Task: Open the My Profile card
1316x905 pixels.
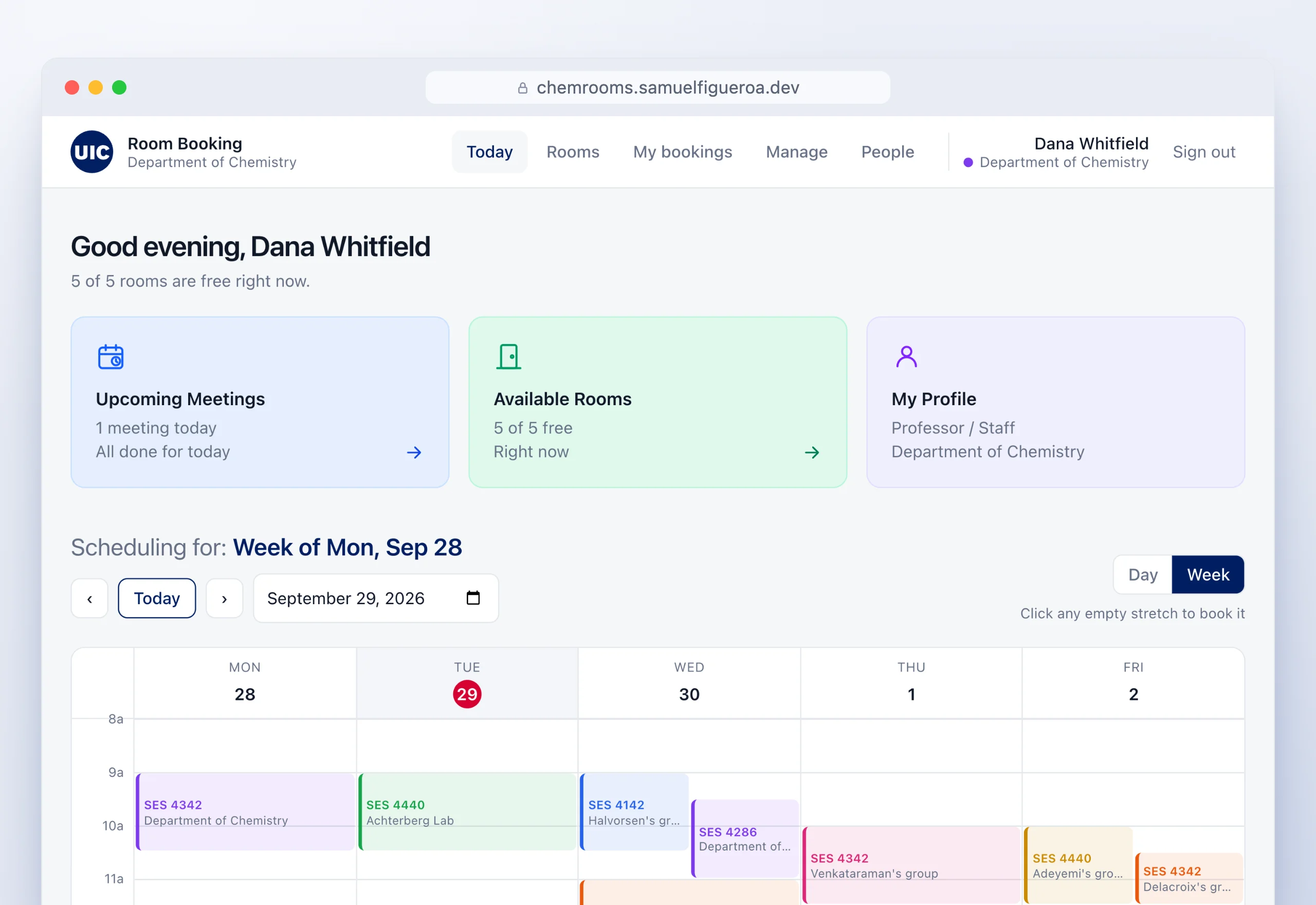Action: pyautogui.click(x=1055, y=402)
